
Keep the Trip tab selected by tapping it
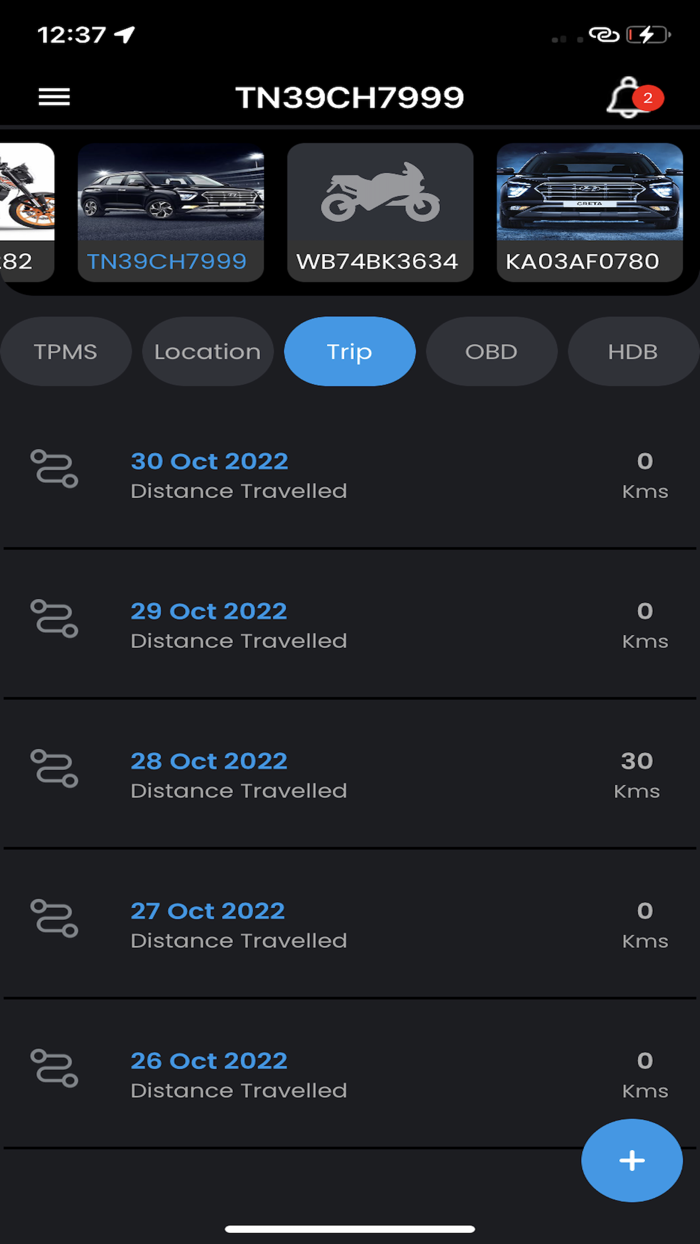coord(349,351)
